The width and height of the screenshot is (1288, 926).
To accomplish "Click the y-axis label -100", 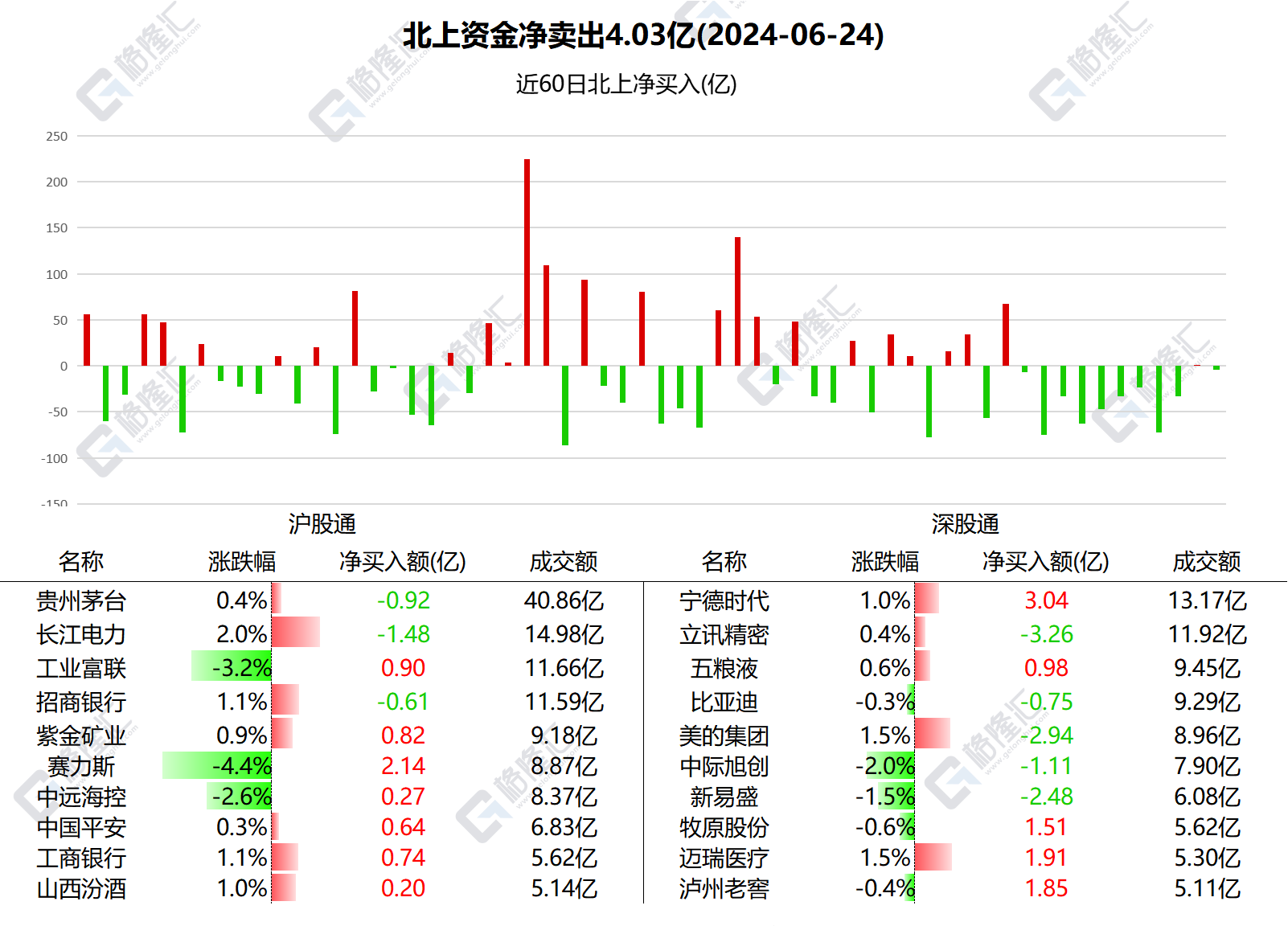I will (55, 458).
